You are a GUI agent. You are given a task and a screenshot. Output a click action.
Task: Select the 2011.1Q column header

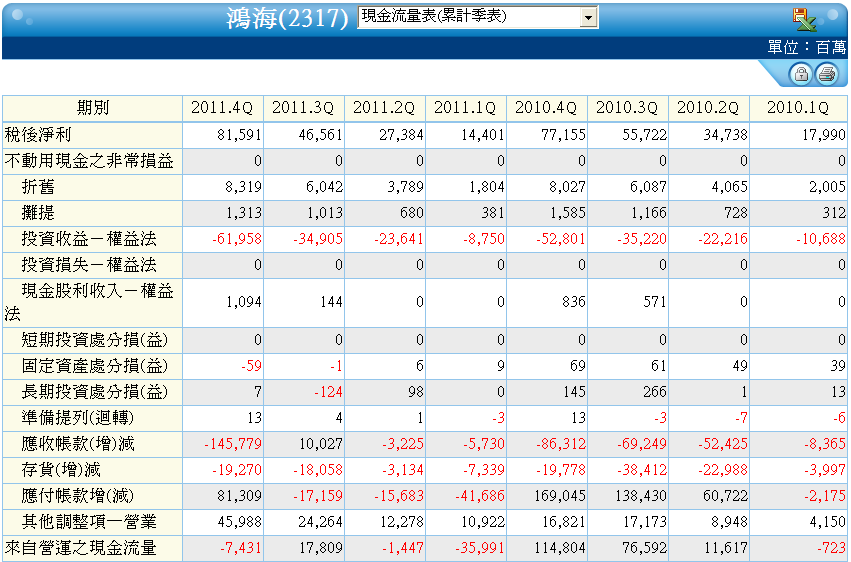(x=466, y=108)
